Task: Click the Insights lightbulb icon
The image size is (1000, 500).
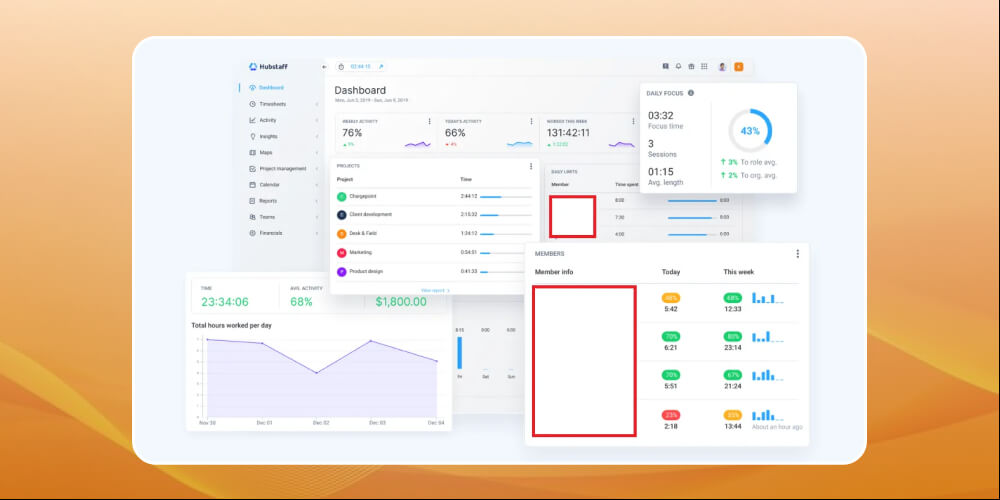Action: click(x=253, y=136)
